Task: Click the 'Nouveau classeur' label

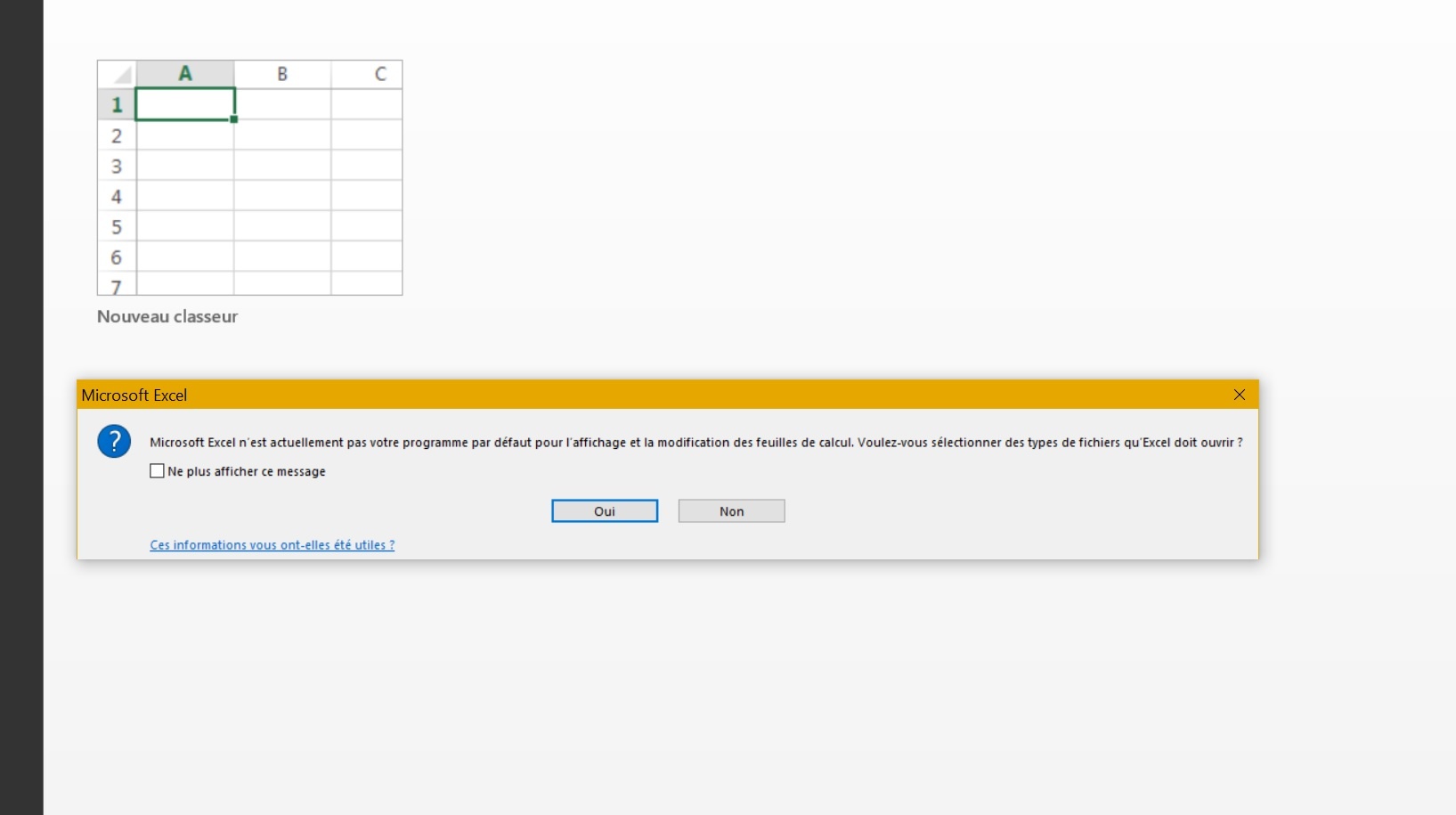Action: click(x=167, y=316)
